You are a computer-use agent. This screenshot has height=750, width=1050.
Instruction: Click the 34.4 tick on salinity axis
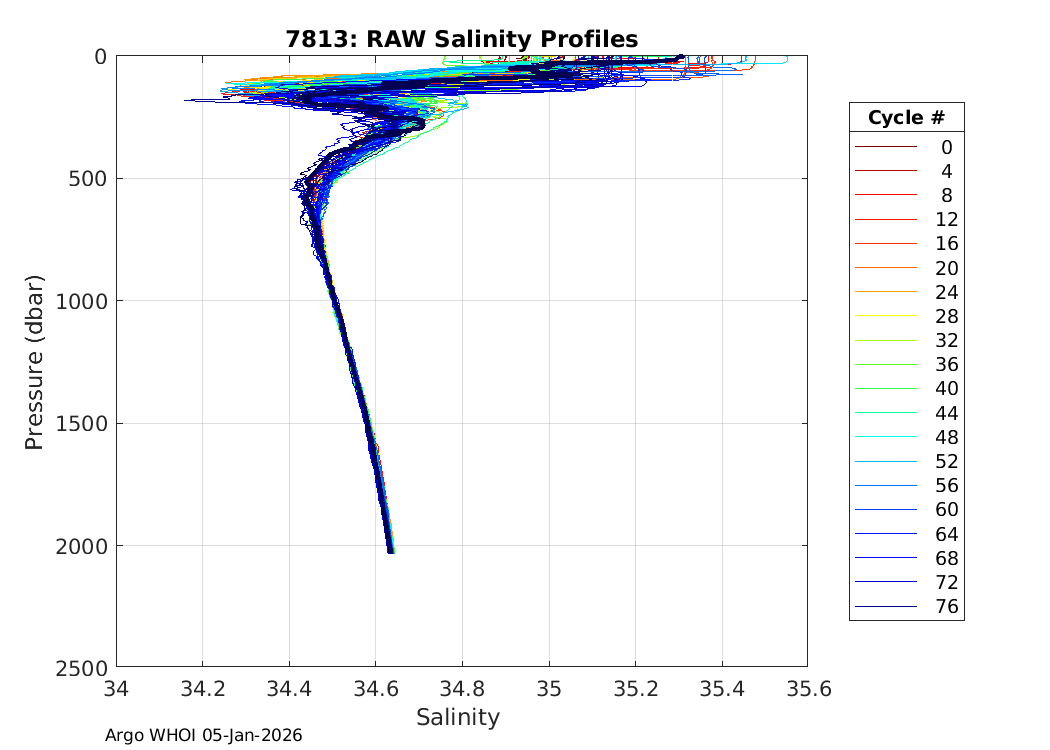(289, 689)
